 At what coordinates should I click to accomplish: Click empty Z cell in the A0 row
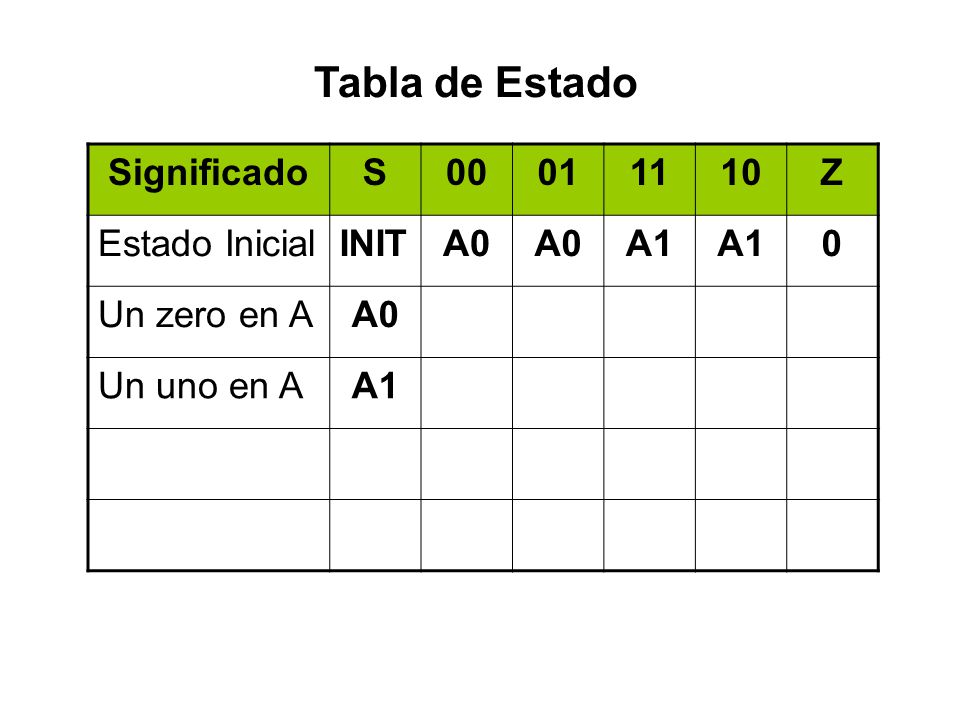pyautogui.click(x=832, y=322)
